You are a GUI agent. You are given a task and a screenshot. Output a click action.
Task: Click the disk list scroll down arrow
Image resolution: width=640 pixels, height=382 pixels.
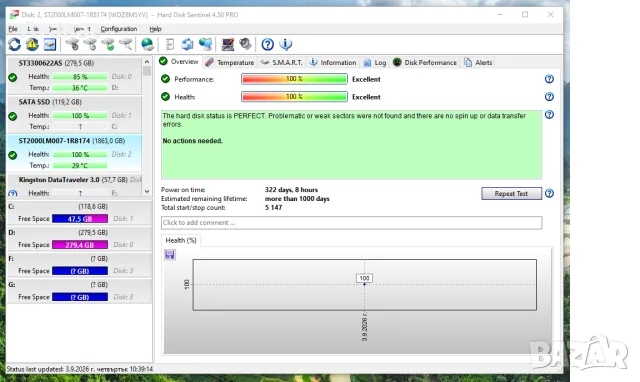coord(147,191)
